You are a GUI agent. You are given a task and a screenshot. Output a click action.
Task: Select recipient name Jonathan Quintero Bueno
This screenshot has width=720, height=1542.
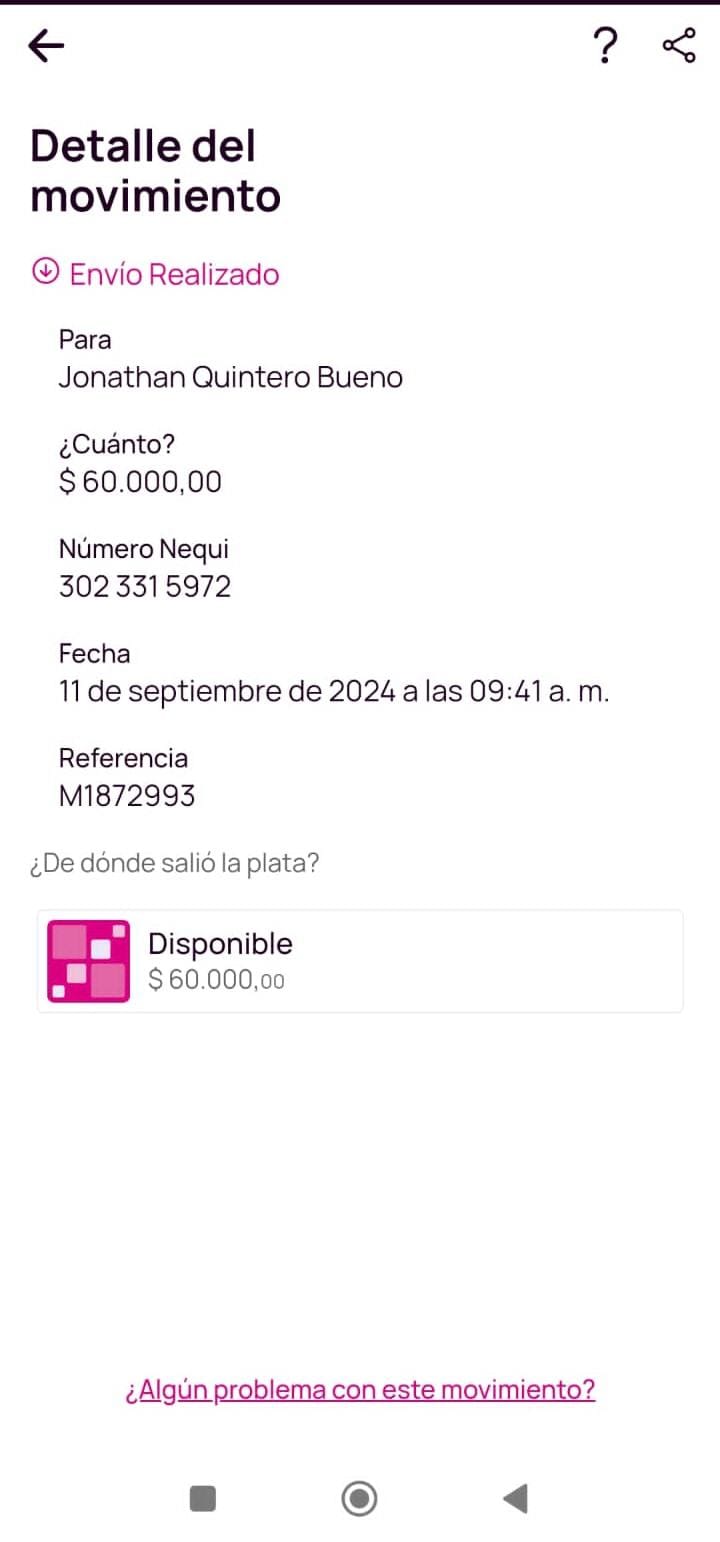coord(230,377)
